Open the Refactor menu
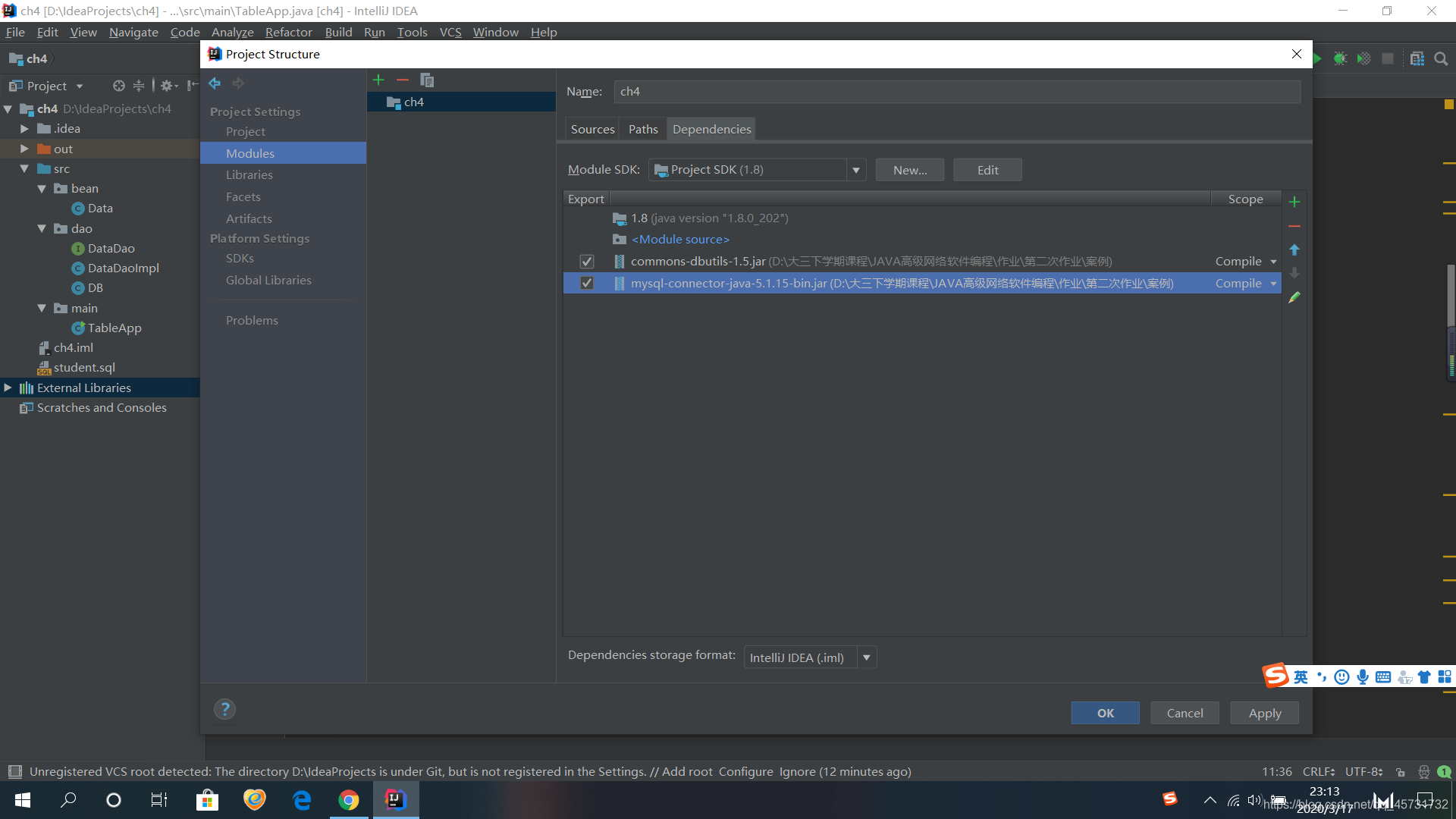The height and width of the screenshot is (819, 1456). [288, 32]
